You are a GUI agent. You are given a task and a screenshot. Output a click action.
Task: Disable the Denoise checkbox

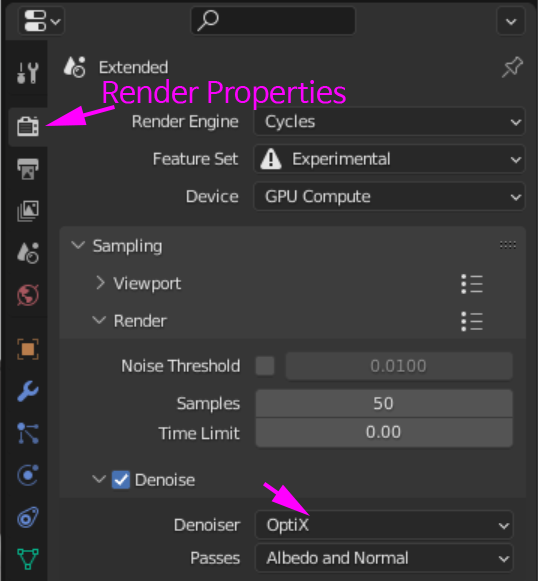pyautogui.click(x=121, y=480)
